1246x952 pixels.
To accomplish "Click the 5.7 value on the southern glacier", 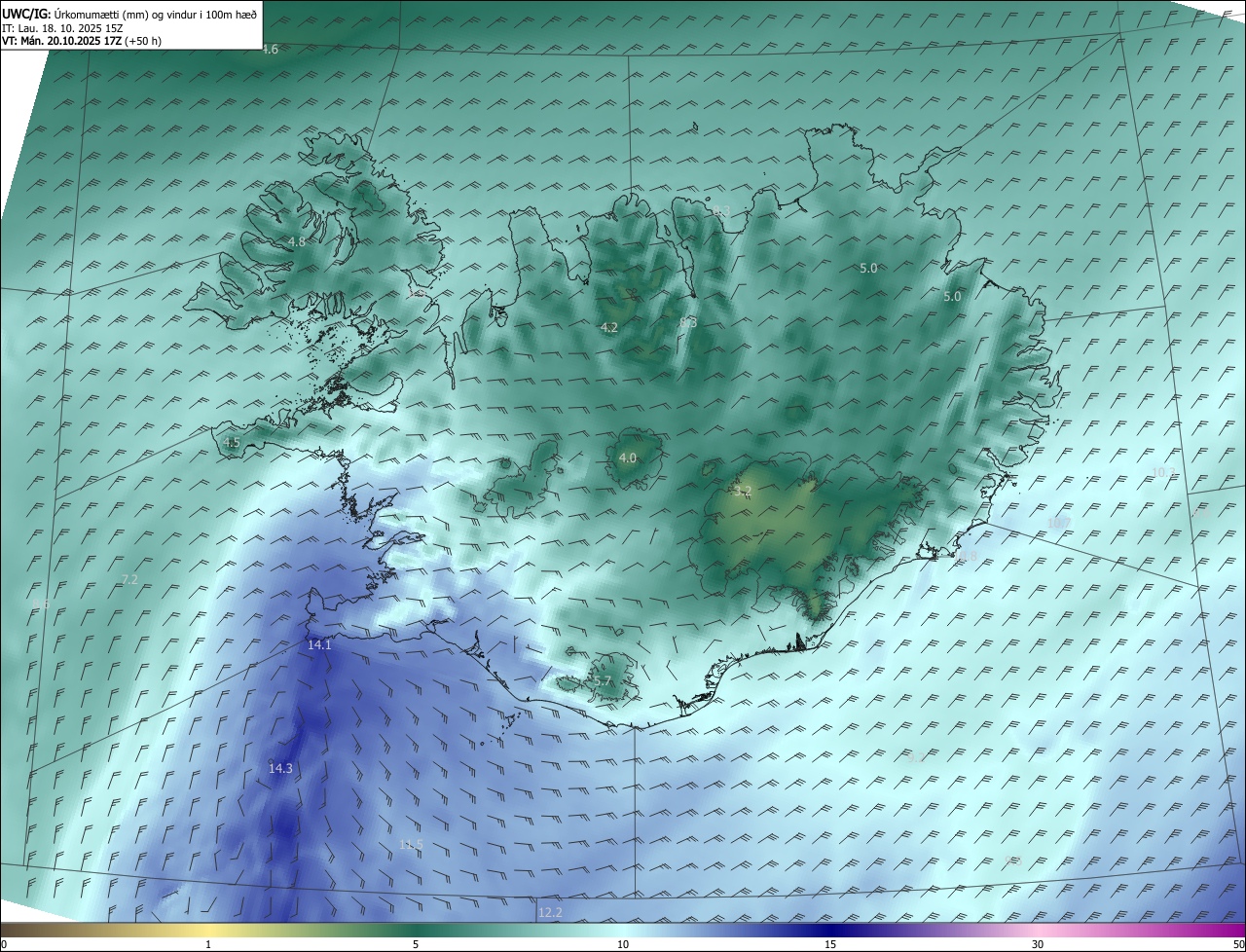I will (602, 681).
